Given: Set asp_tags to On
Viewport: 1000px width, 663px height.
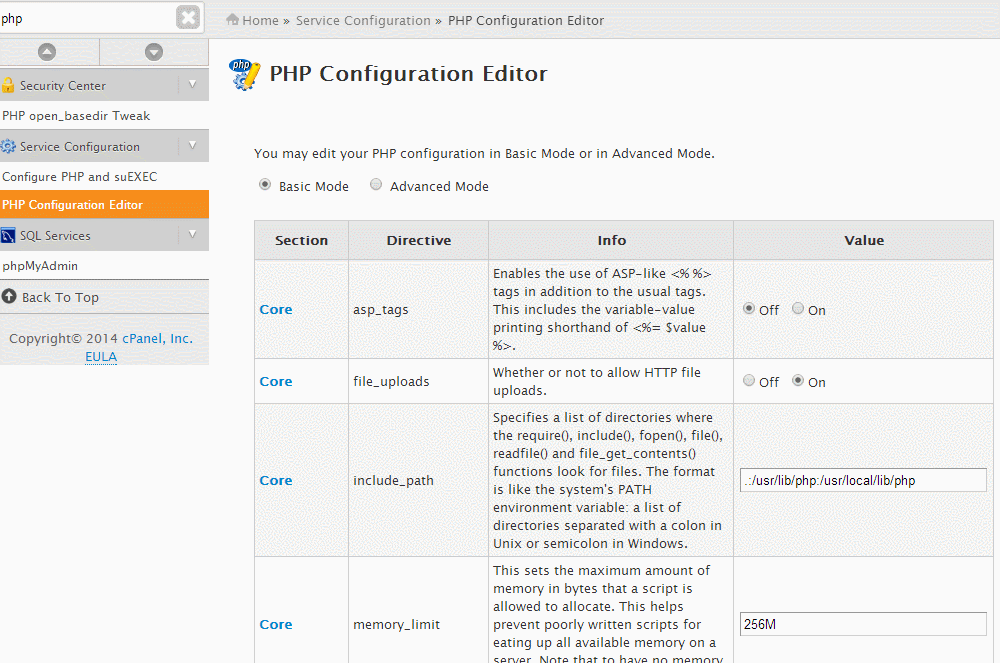Looking at the screenshot, I should (x=798, y=309).
